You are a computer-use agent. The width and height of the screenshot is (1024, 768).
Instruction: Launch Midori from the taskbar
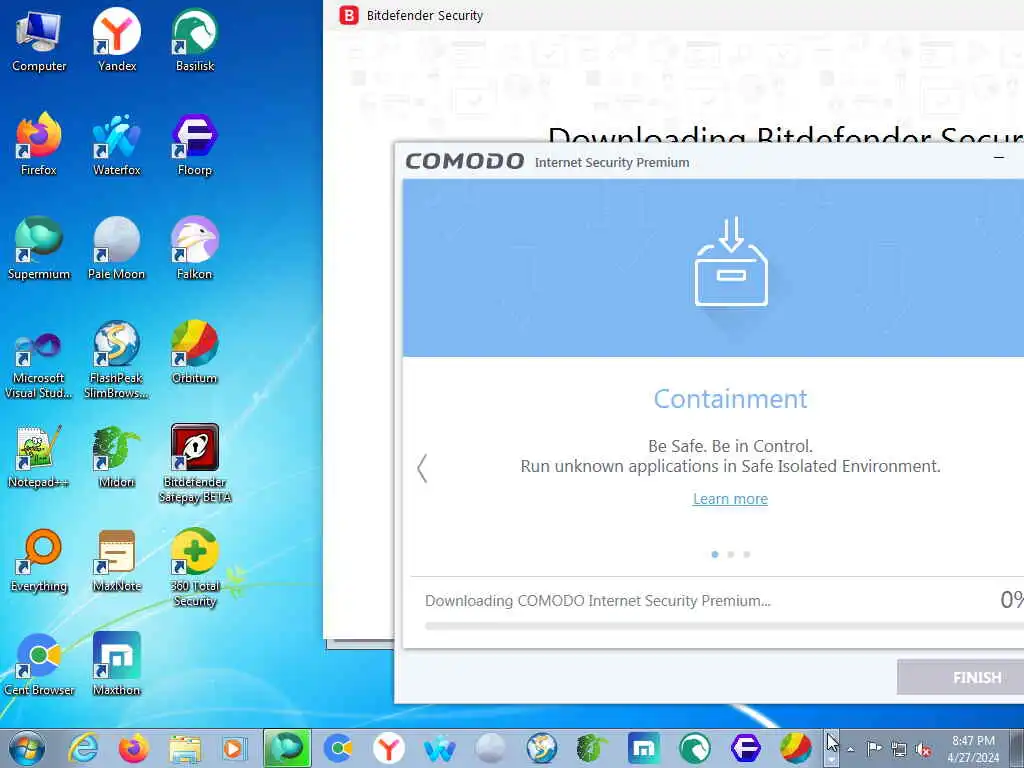tap(592, 748)
